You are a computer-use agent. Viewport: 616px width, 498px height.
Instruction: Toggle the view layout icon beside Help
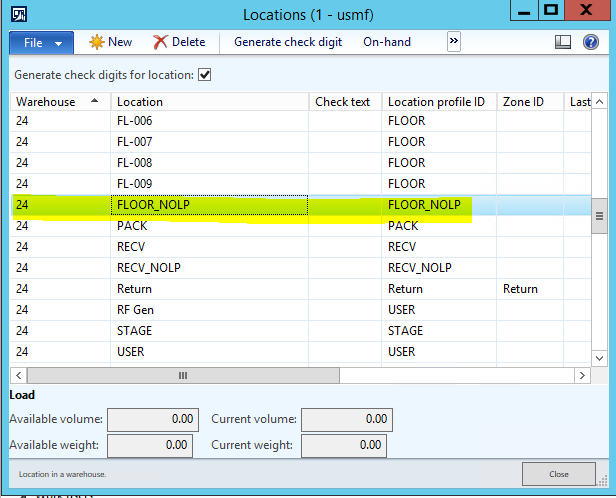pos(563,42)
